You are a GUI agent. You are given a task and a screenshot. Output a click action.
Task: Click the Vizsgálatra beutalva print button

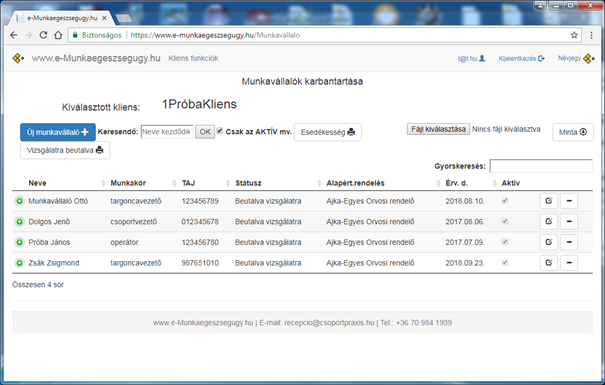tap(65, 150)
